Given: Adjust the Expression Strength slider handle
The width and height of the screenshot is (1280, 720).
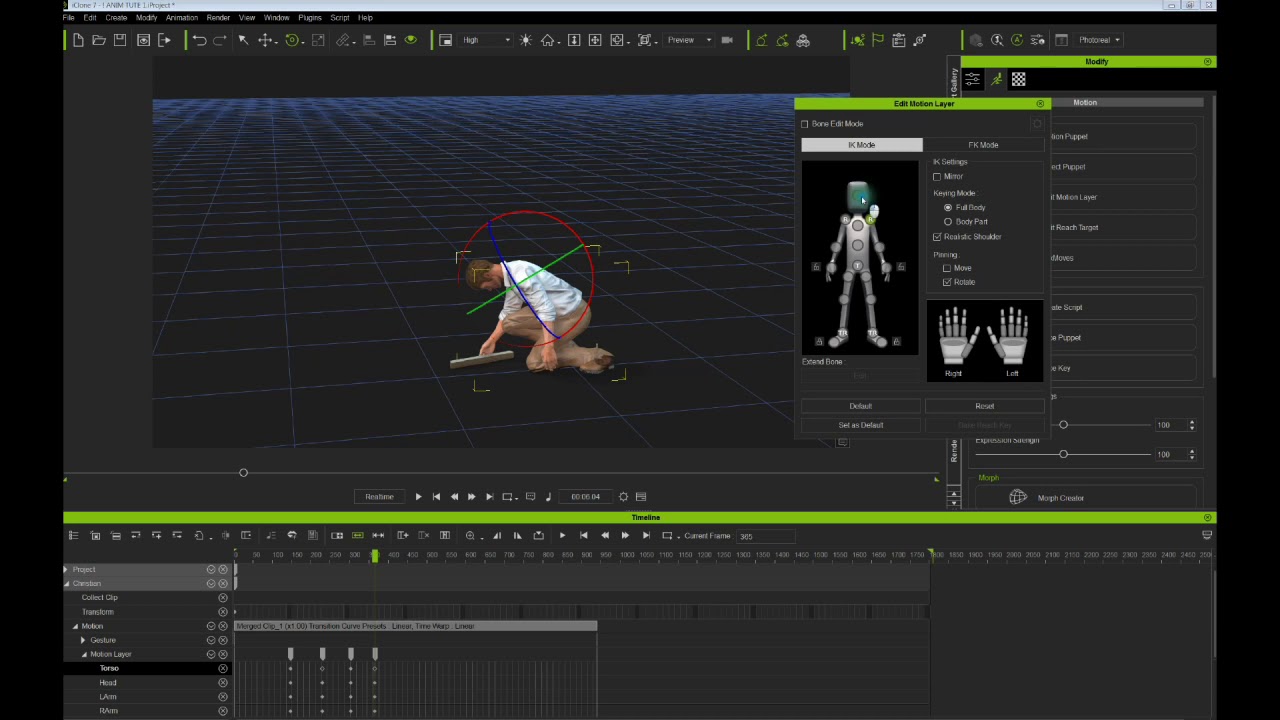Looking at the screenshot, I should pyautogui.click(x=1063, y=454).
